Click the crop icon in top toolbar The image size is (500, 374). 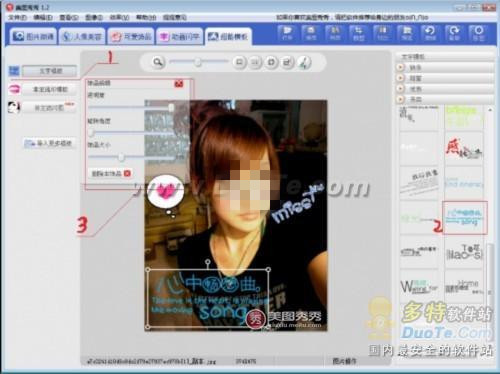coord(358,33)
